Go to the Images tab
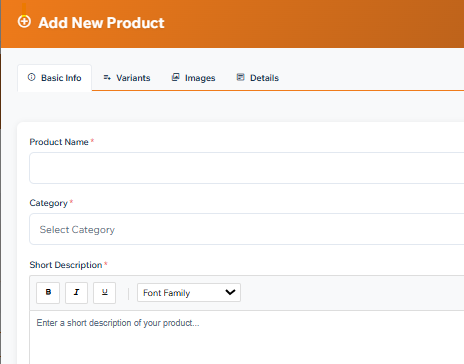This screenshot has width=464, height=364. [193, 78]
